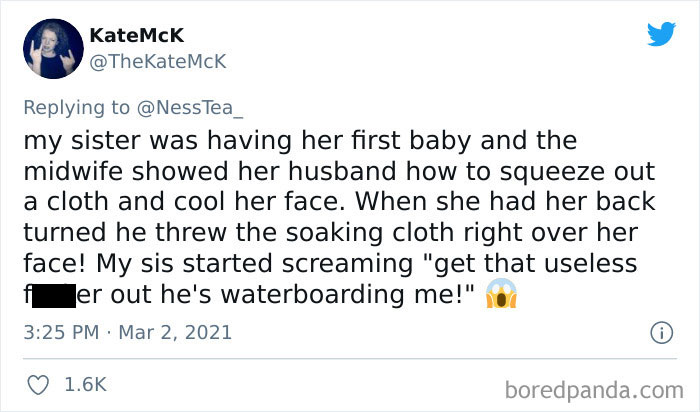Click the screaming face emoji
Screen dimensions: 700x412
coord(501,294)
